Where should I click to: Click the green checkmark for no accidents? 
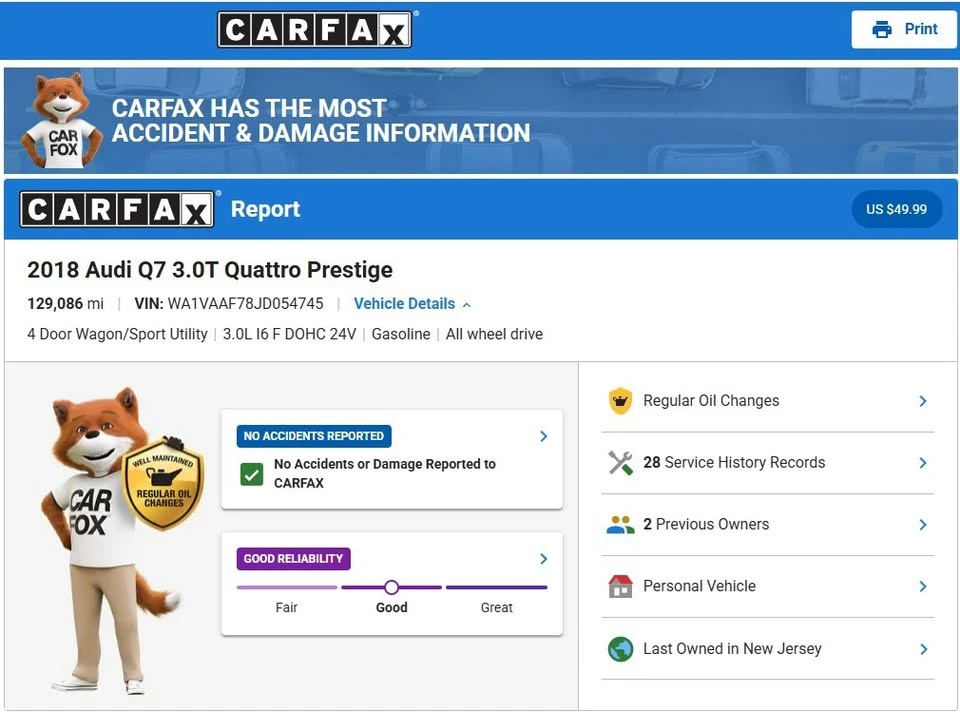(x=252, y=474)
